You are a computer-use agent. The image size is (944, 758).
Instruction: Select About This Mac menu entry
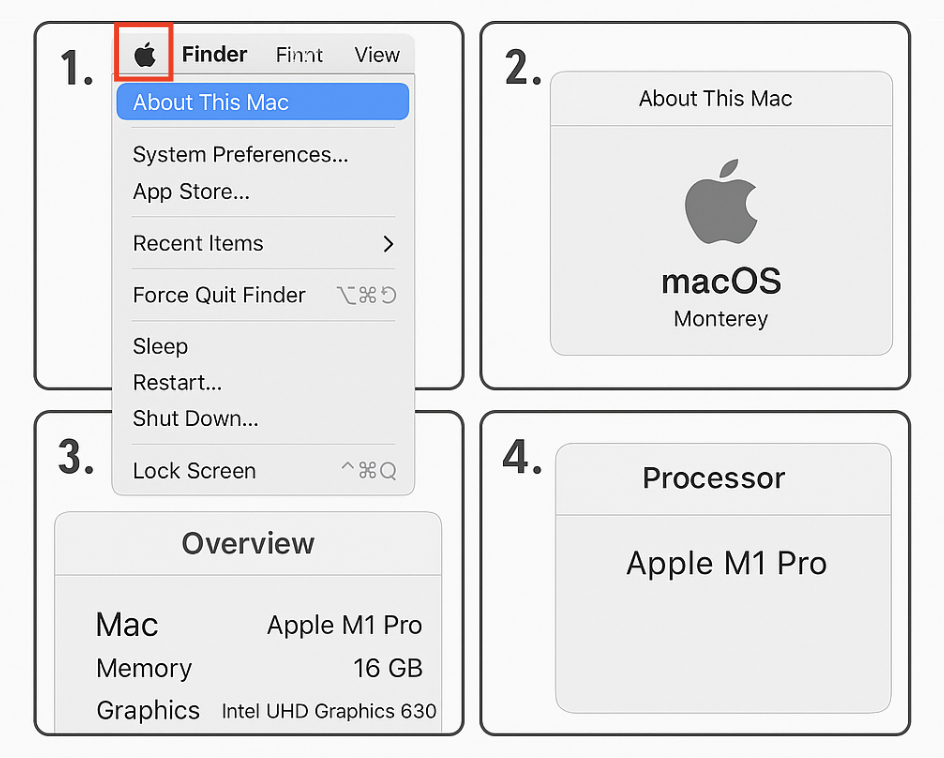[x=211, y=102]
